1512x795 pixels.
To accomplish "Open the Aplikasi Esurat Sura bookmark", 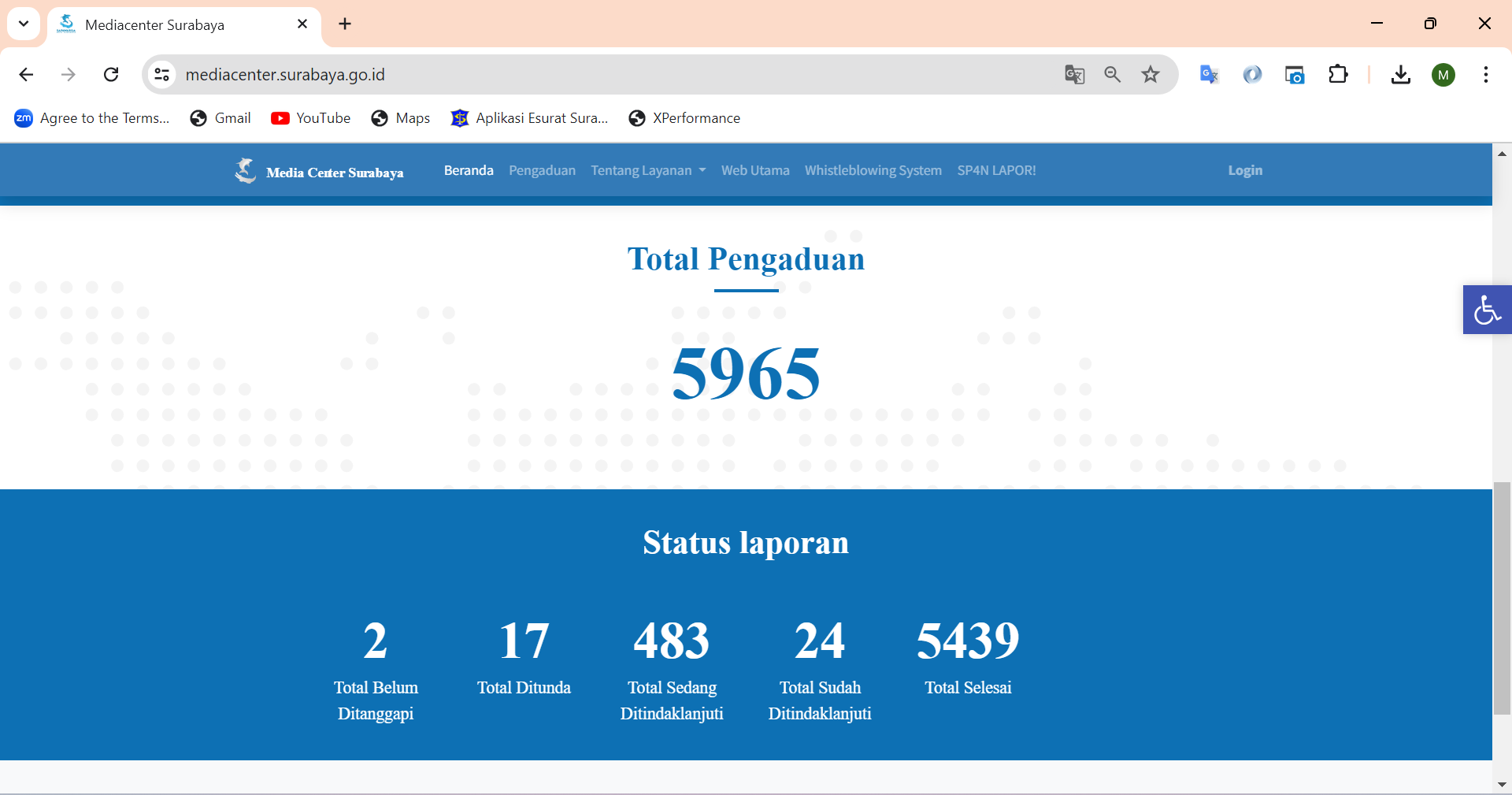I will click(x=529, y=118).
